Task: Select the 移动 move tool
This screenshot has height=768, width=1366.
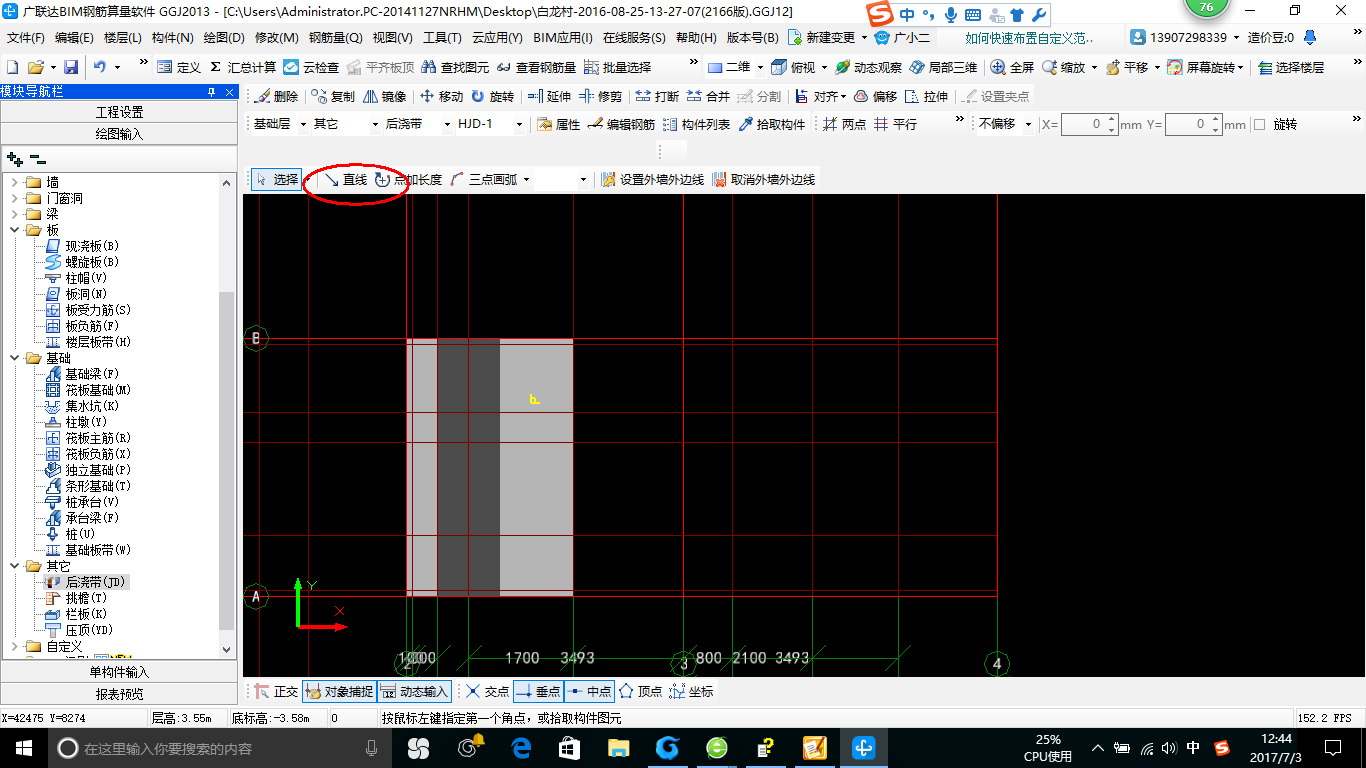Action: (x=441, y=96)
